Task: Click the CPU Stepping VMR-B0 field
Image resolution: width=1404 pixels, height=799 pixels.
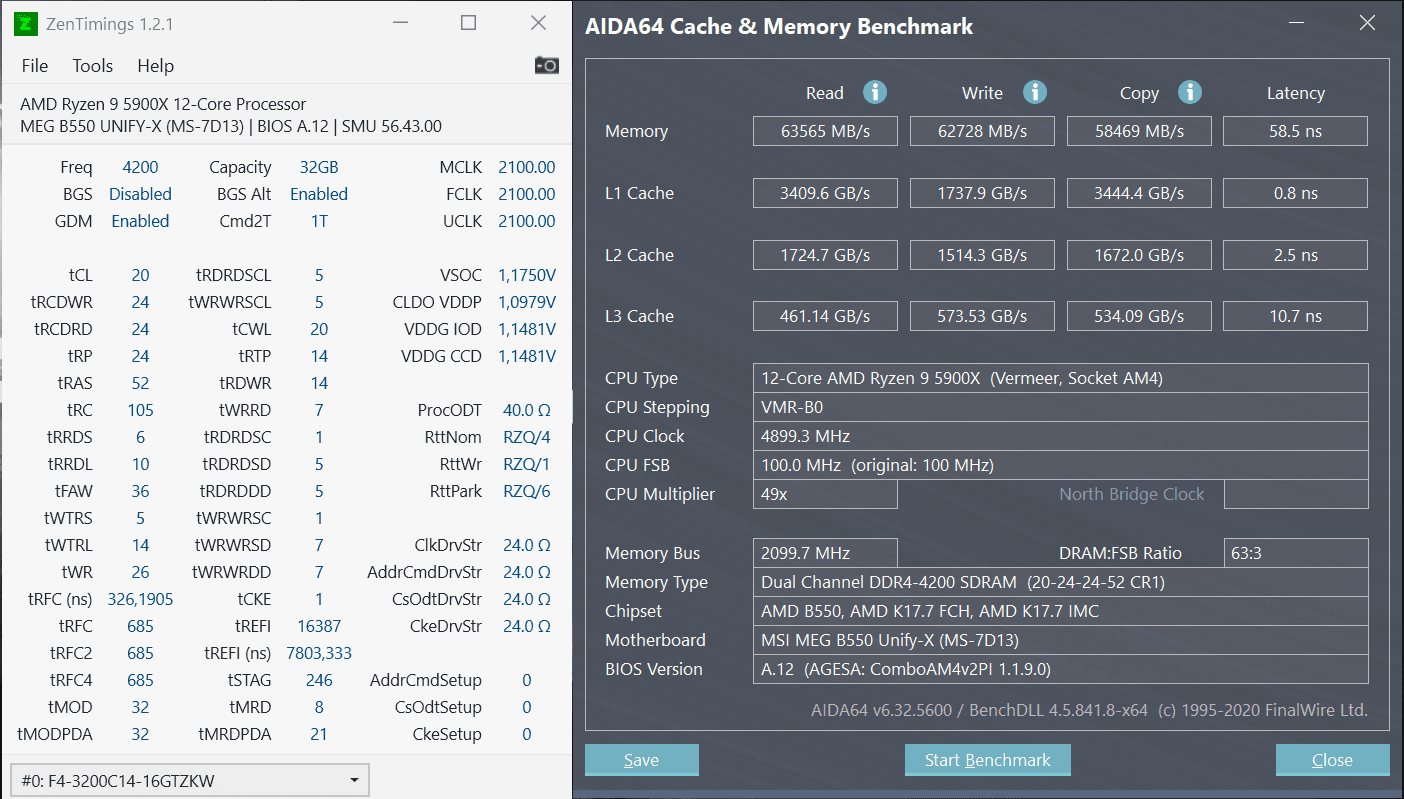Action: click(x=1060, y=407)
